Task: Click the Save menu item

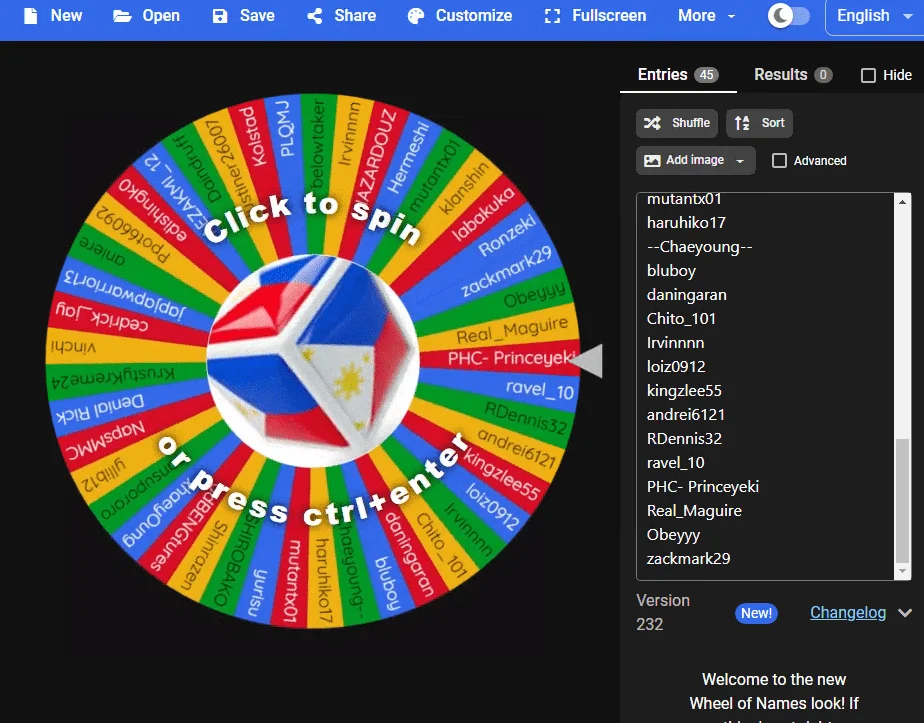Action: 243,16
